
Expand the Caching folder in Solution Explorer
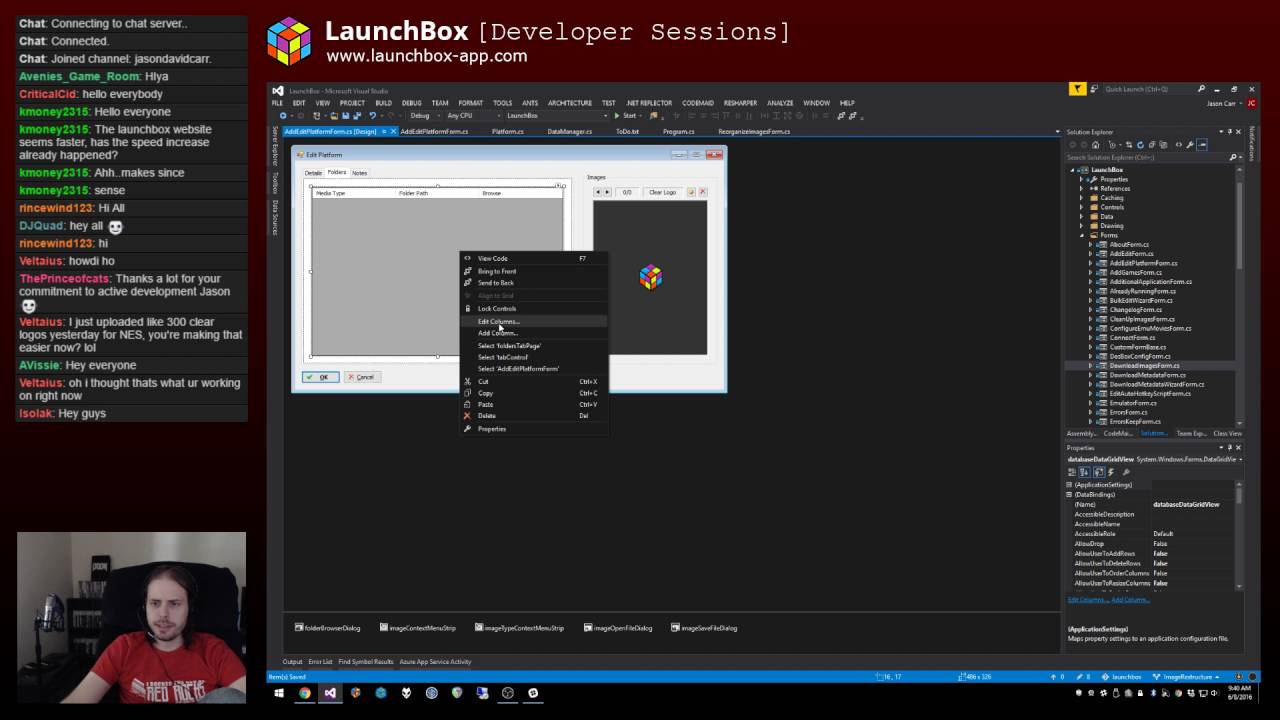(x=1081, y=198)
